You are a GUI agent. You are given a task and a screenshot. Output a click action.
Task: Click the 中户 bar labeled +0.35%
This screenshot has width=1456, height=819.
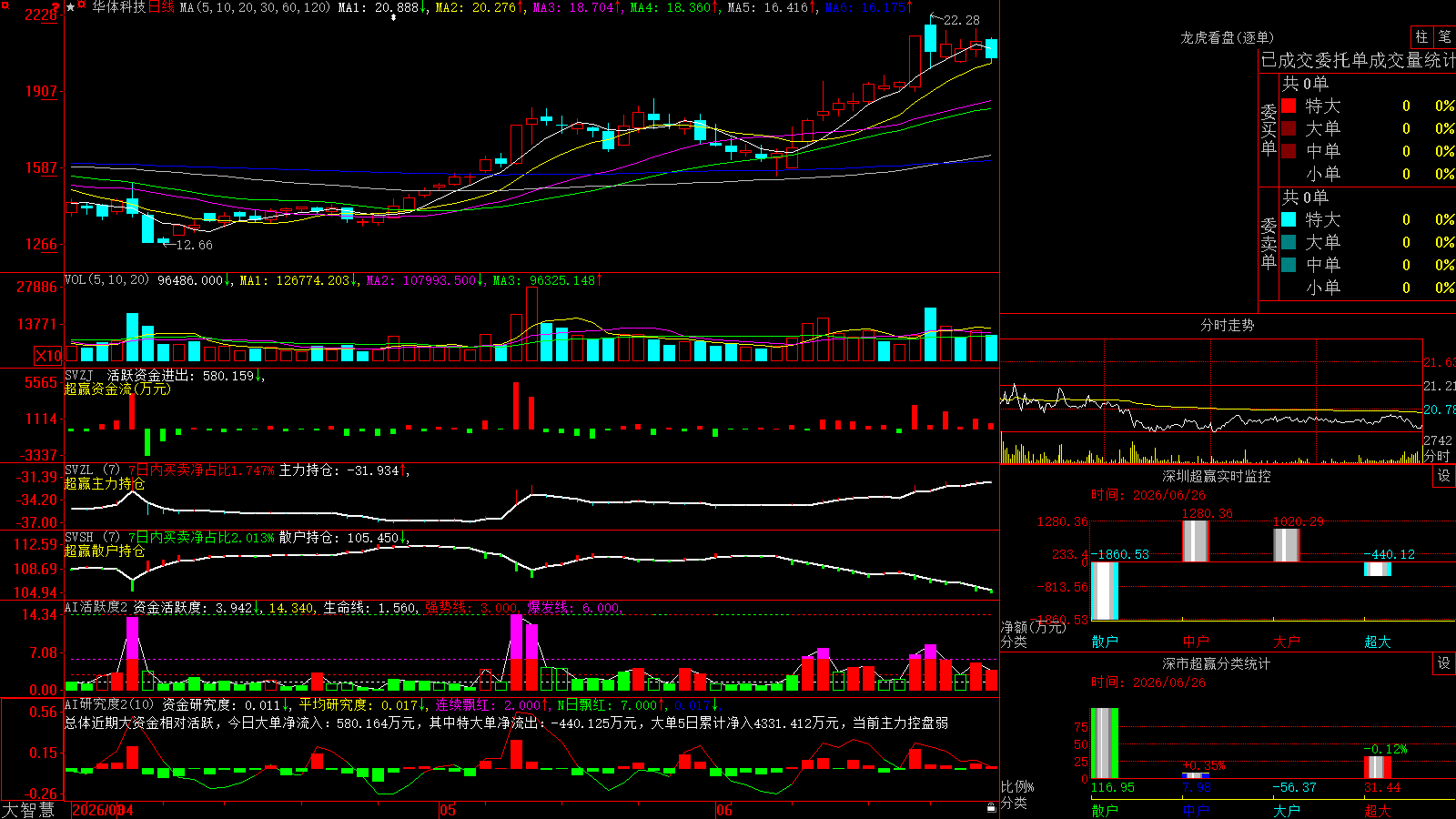click(1196, 775)
